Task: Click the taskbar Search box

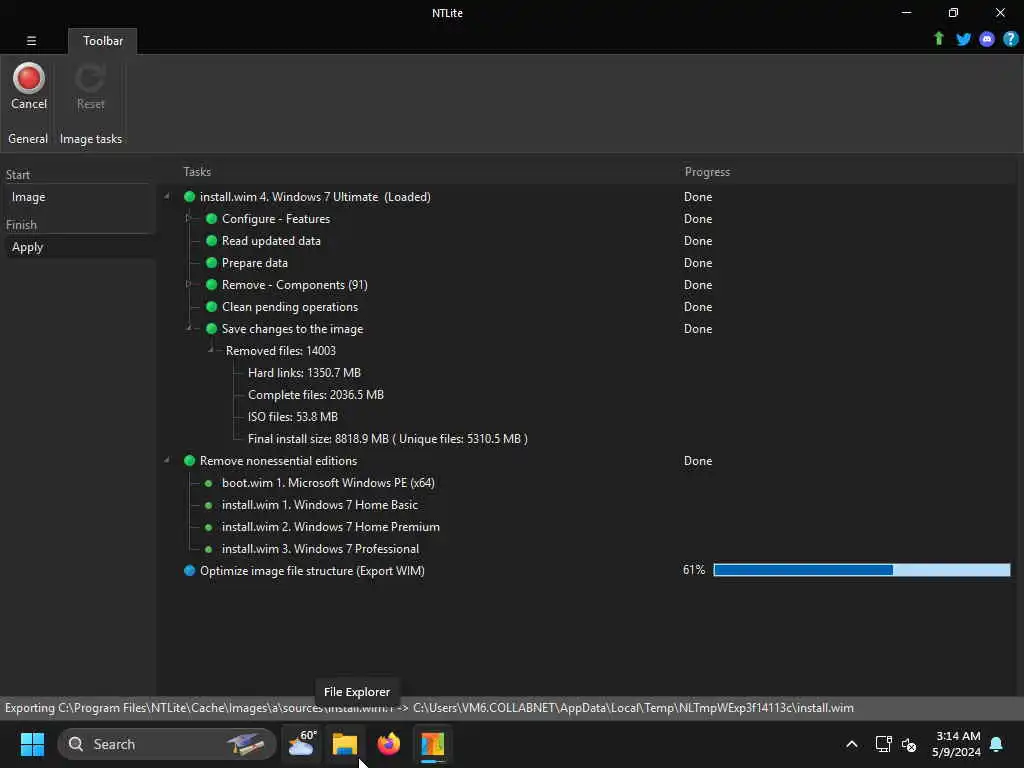Action: point(167,744)
